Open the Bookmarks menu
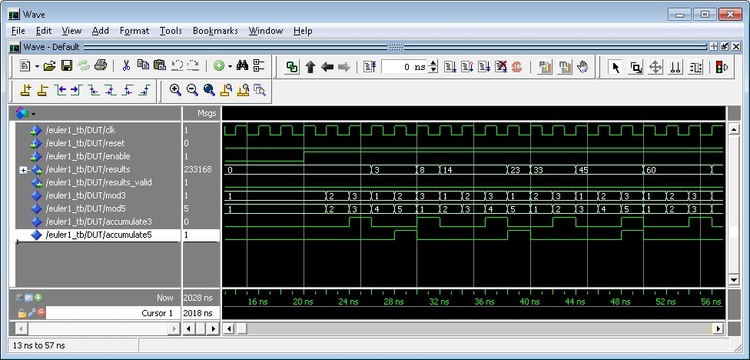The width and height of the screenshot is (750, 360). click(215, 31)
